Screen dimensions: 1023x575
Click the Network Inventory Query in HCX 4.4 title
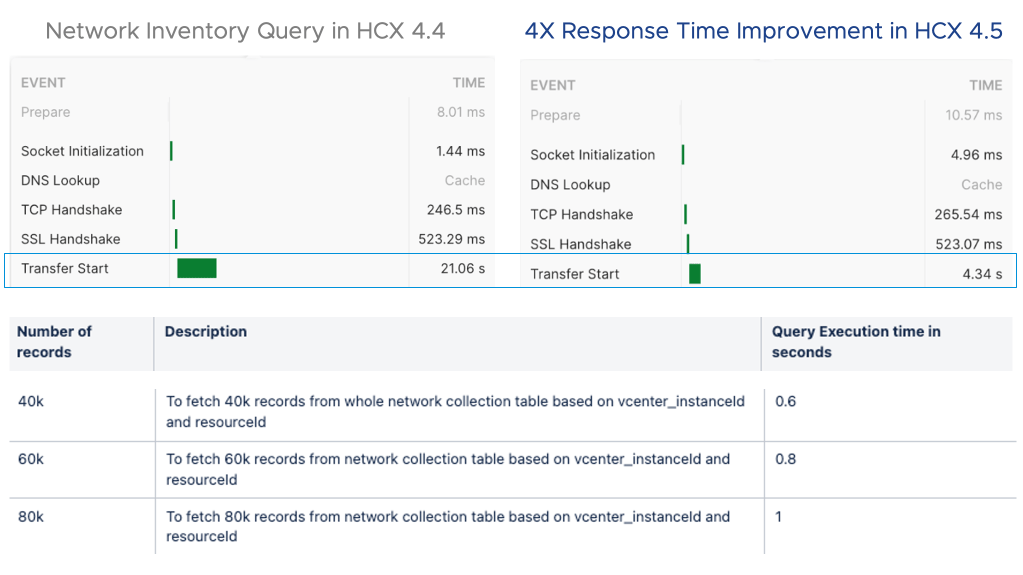(x=245, y=31)
